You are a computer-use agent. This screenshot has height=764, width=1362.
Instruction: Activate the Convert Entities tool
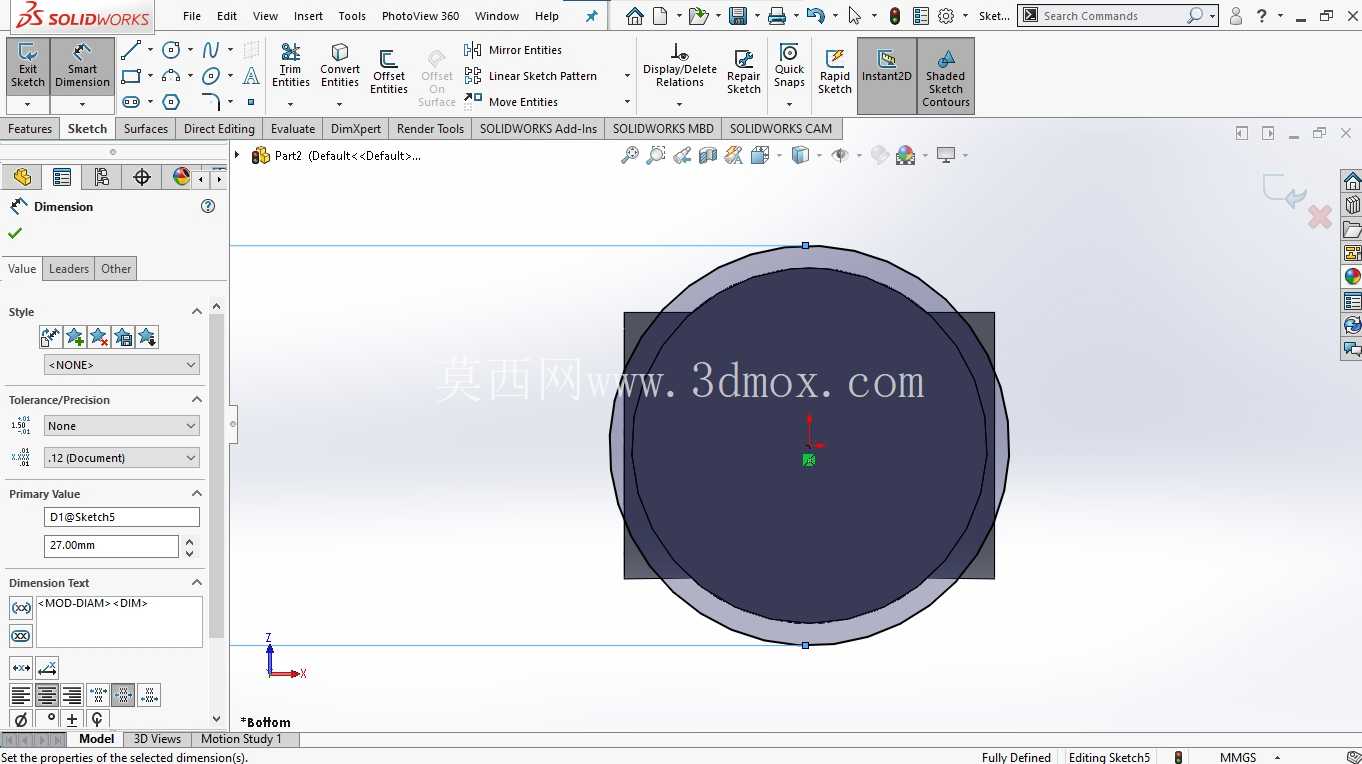(x=340, y=67)
